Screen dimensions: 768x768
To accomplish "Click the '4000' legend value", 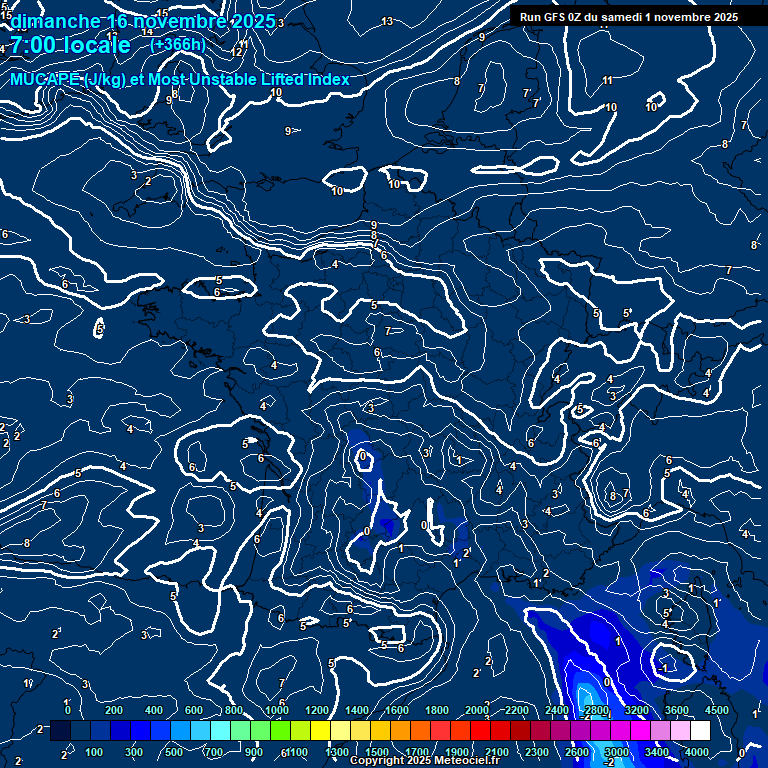I will tap(697, 752).
